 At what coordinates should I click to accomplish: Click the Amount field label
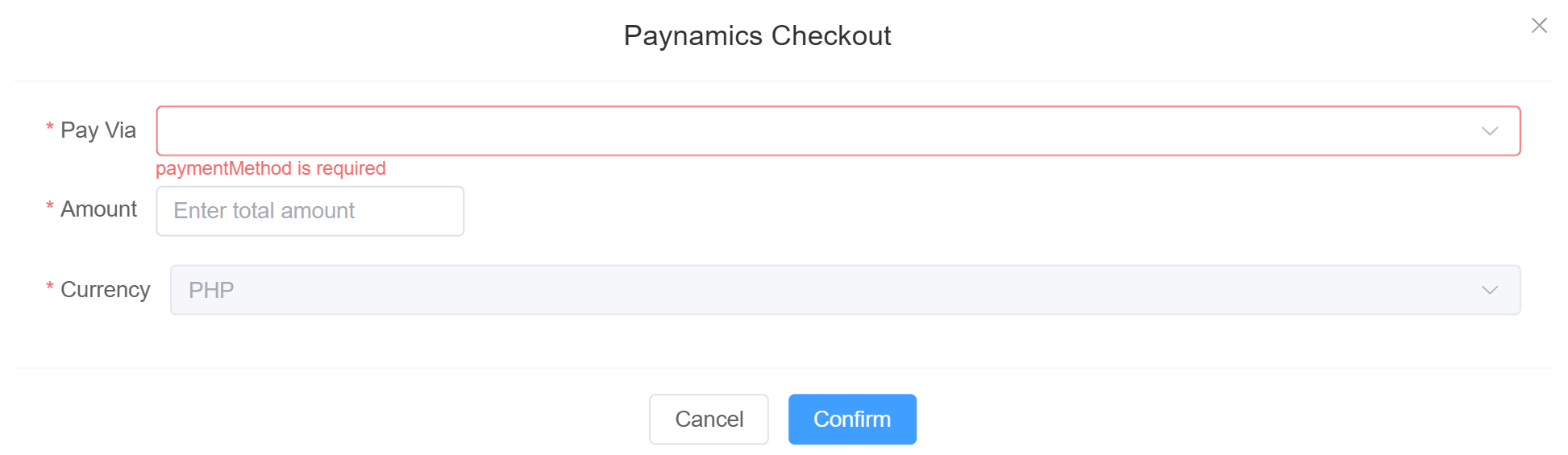click(99, 209)
